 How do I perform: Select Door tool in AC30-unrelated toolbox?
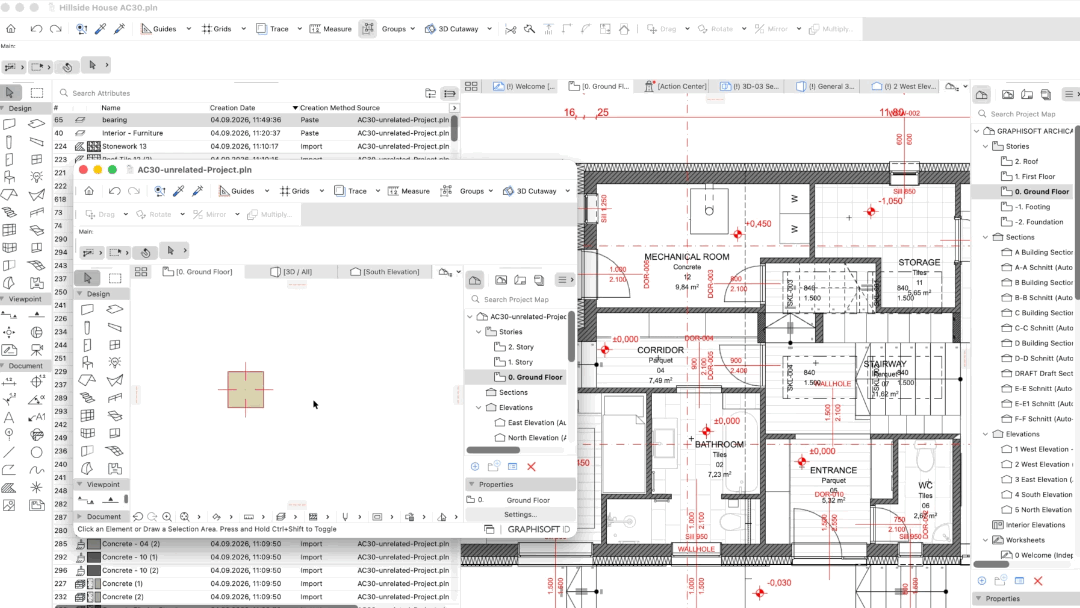87,344
